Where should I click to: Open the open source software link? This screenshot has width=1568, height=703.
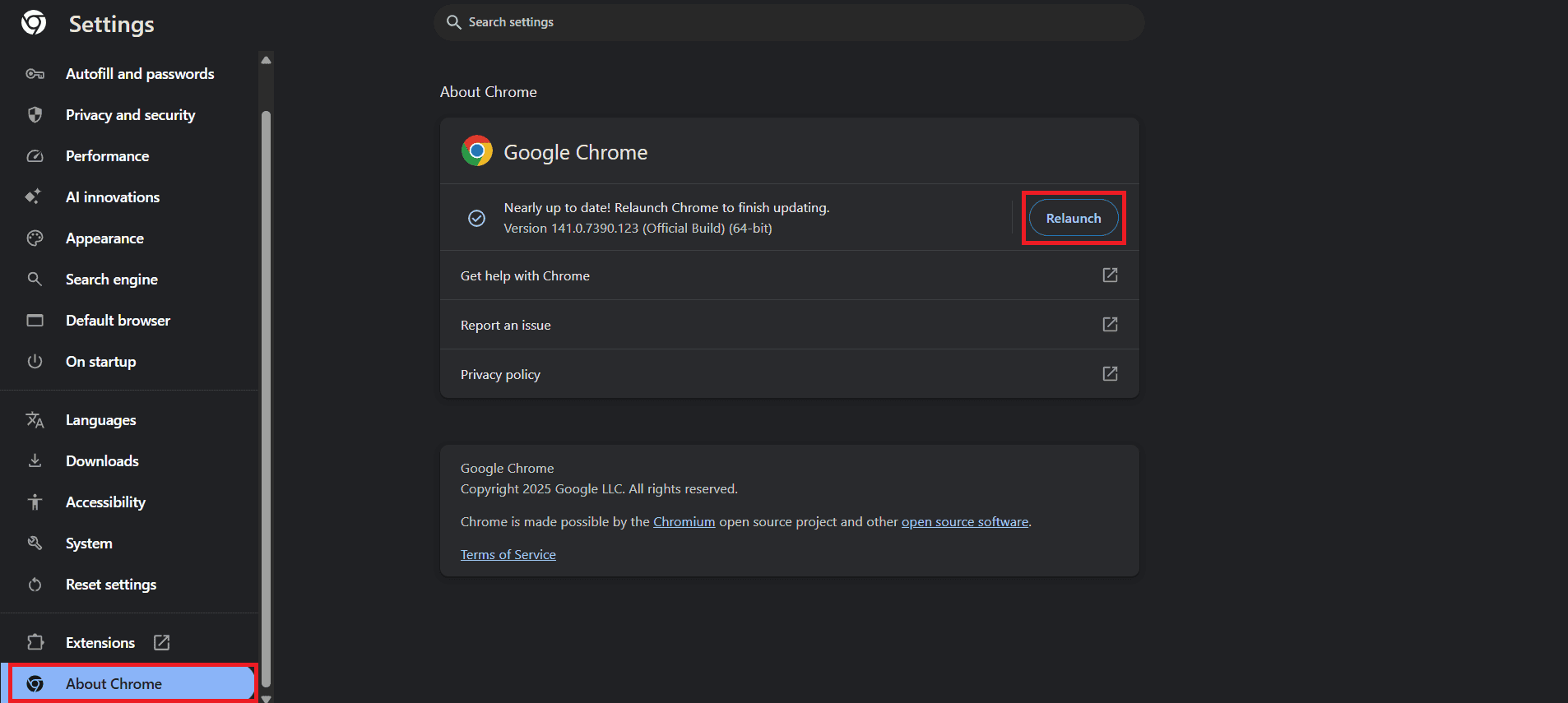coord(964,522)
